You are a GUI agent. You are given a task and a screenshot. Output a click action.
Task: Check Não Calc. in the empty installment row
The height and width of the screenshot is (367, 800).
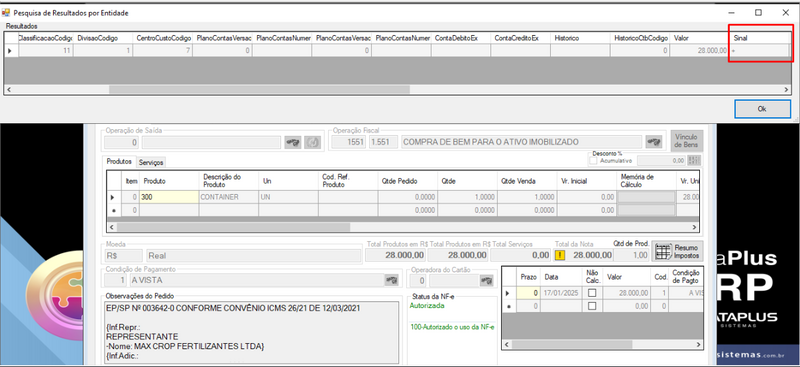592,306
